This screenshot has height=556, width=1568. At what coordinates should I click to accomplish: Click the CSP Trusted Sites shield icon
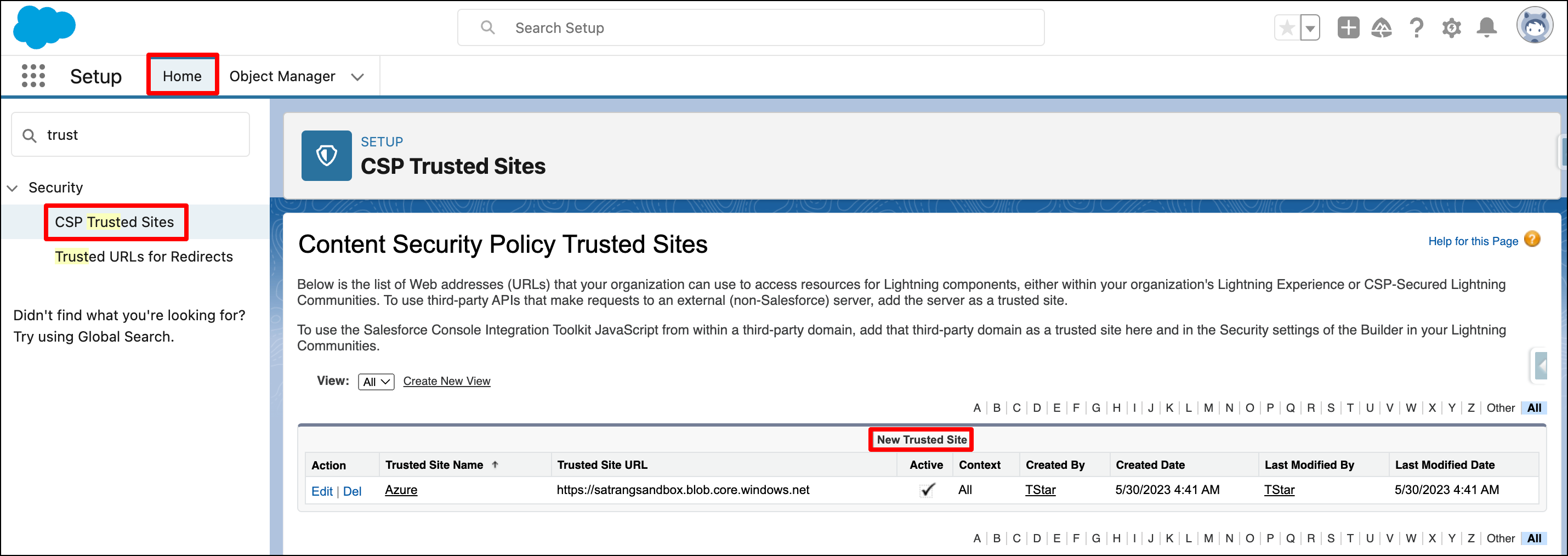[326, 155]
